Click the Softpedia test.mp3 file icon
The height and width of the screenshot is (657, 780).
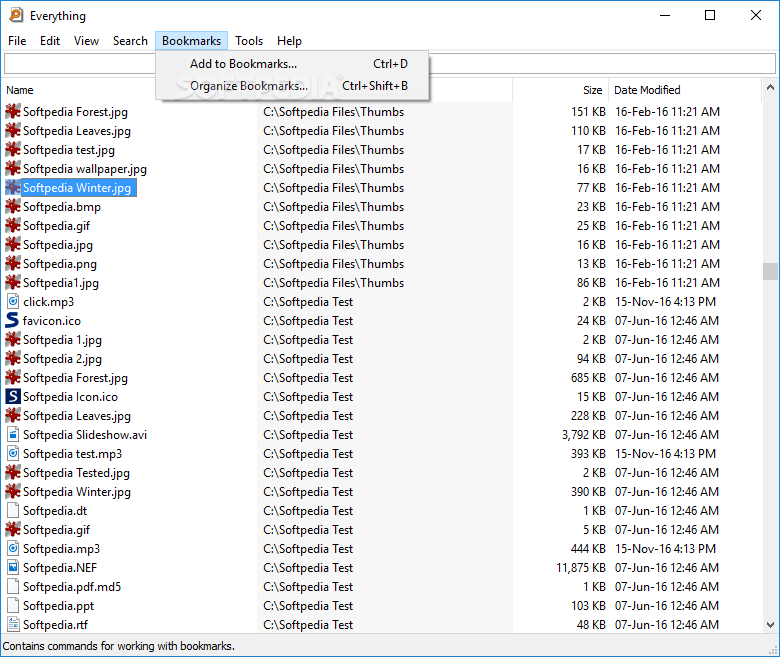coord(13,453)
